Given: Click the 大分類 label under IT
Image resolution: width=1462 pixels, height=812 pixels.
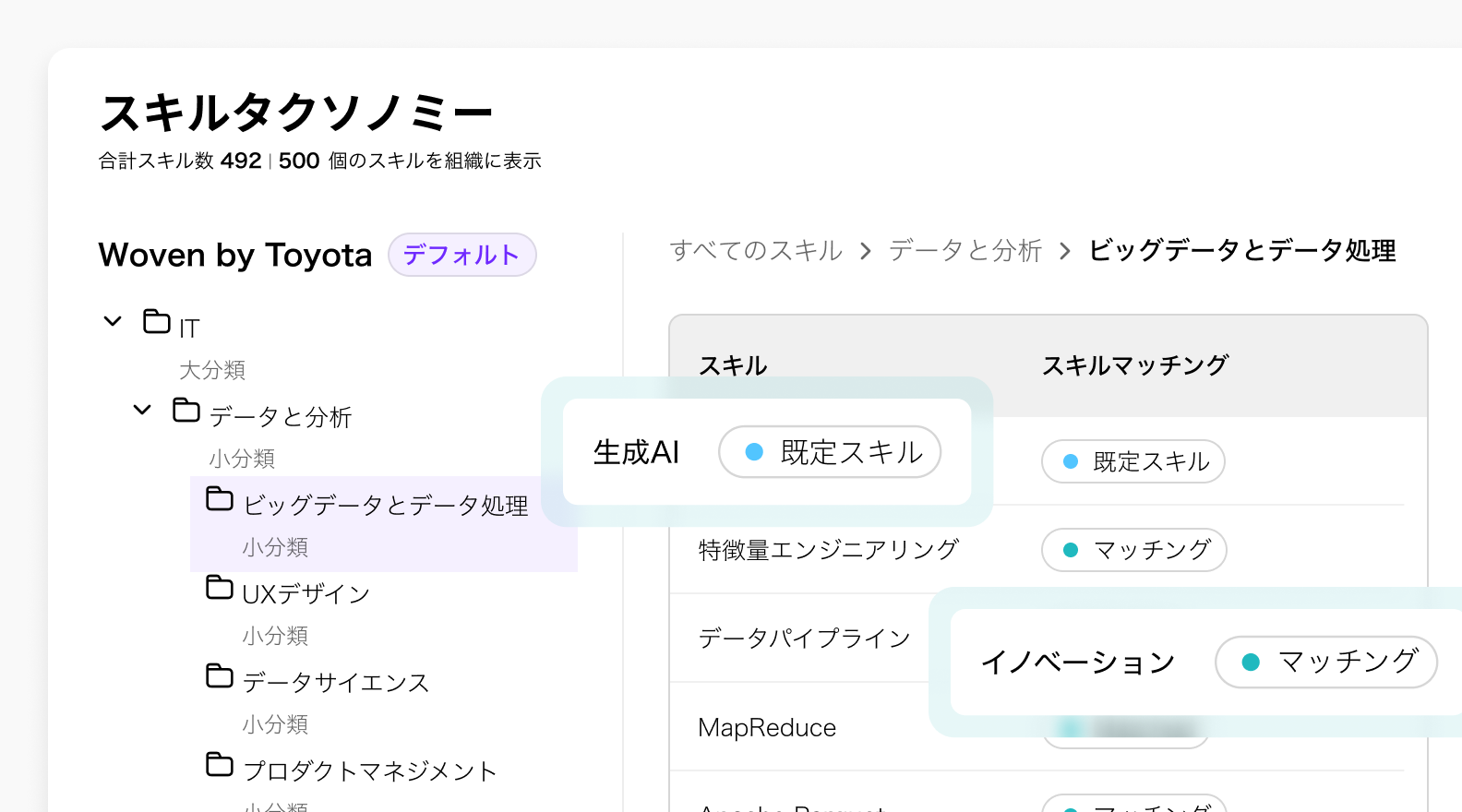Looking at the screenshot, I should [x=212, y=370].
